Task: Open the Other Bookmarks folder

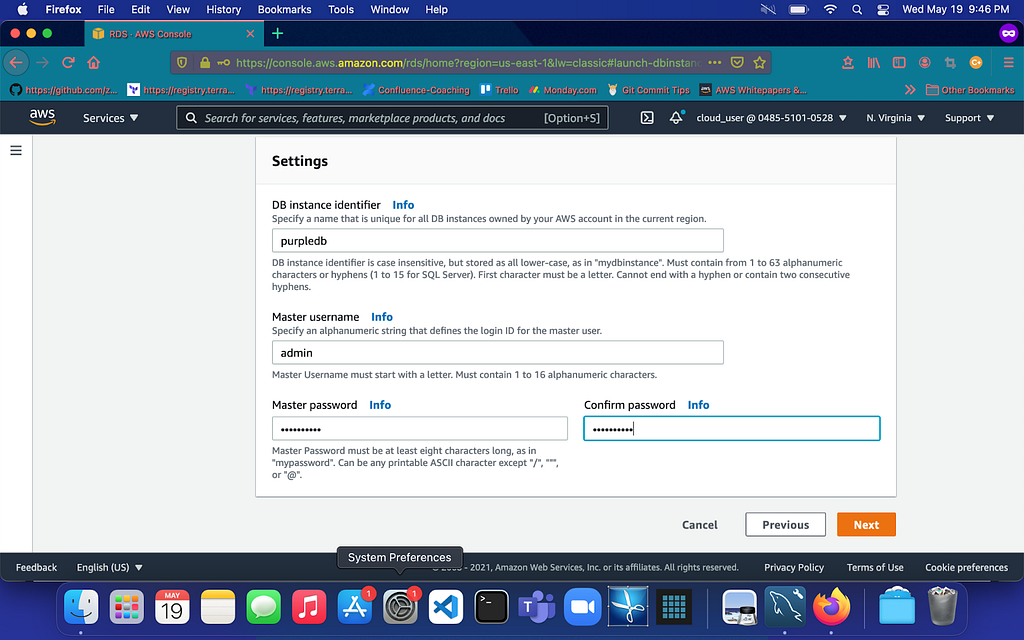Action: tap(970, 89)
